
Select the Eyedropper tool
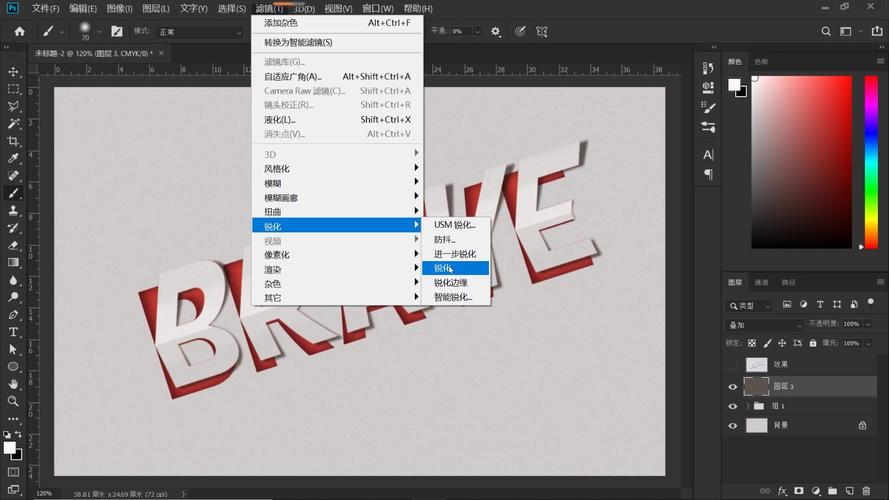coord(13,158)
